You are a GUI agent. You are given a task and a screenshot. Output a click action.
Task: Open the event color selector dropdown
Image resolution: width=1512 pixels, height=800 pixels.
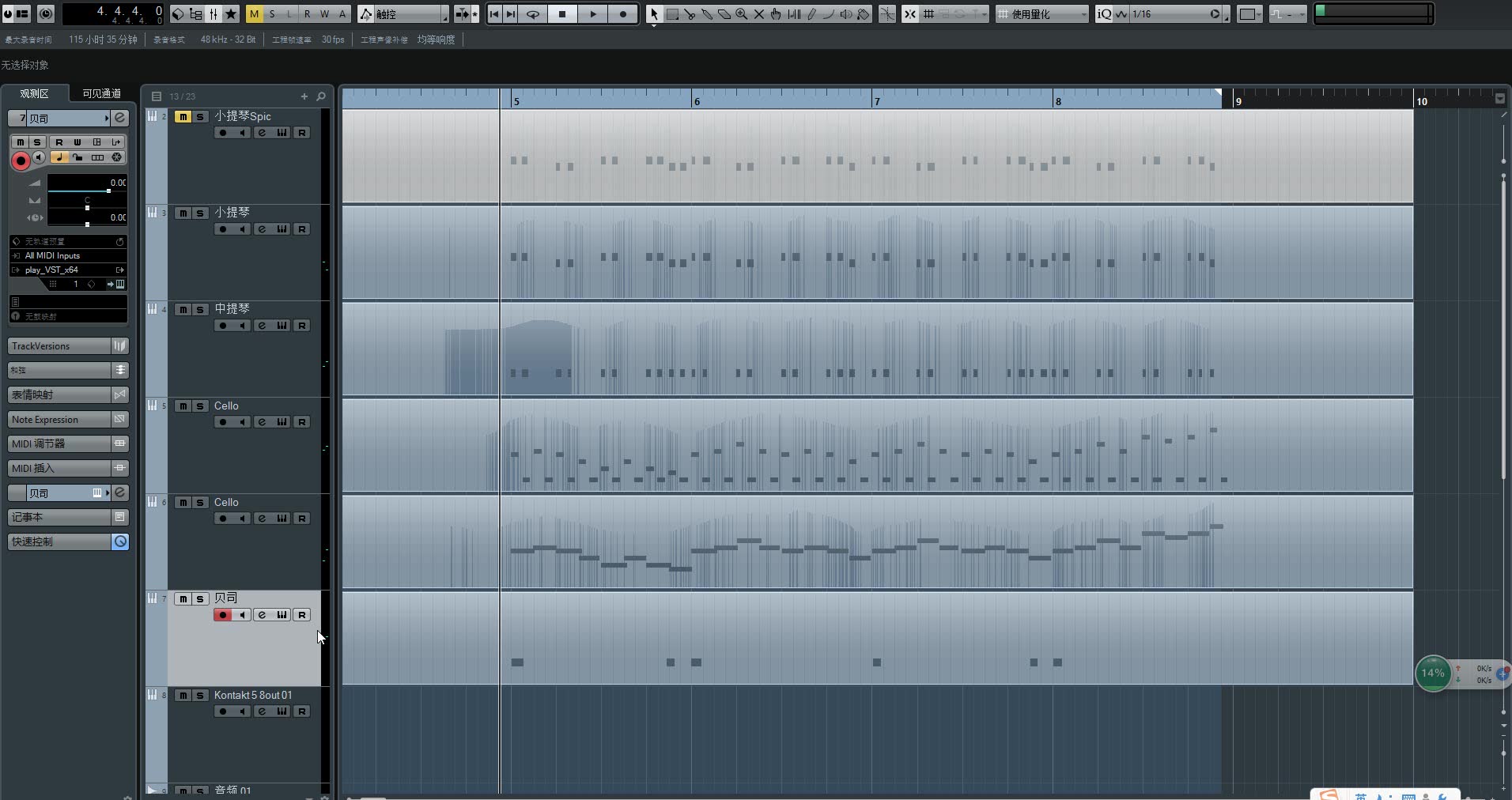1249,14
